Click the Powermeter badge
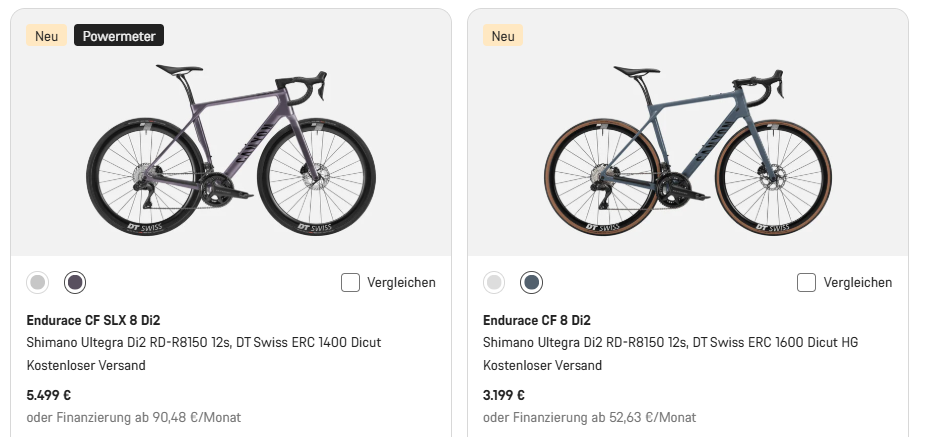The height and width of the screenshot is (437, 942). pos(119,36)
